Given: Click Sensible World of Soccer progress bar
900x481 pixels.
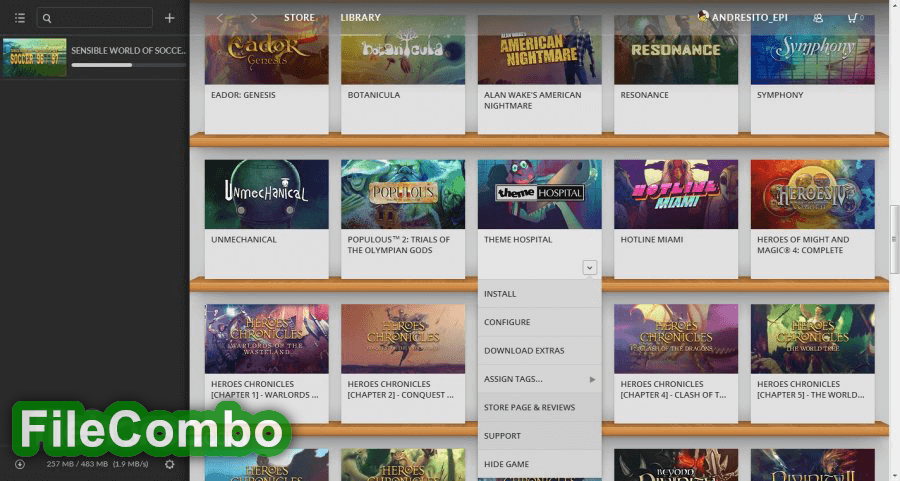Looking at the screenshot, I should point(129,65).
